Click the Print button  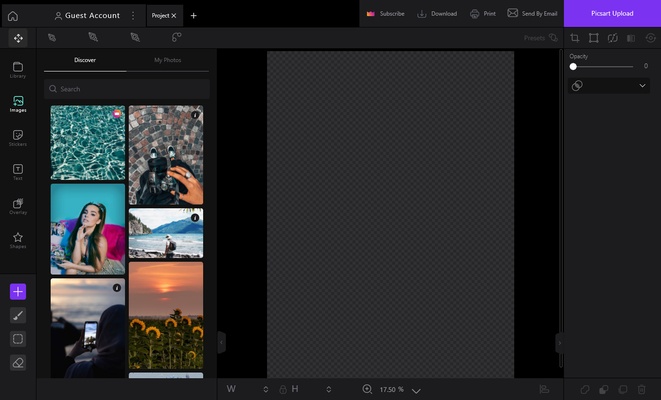483,14
